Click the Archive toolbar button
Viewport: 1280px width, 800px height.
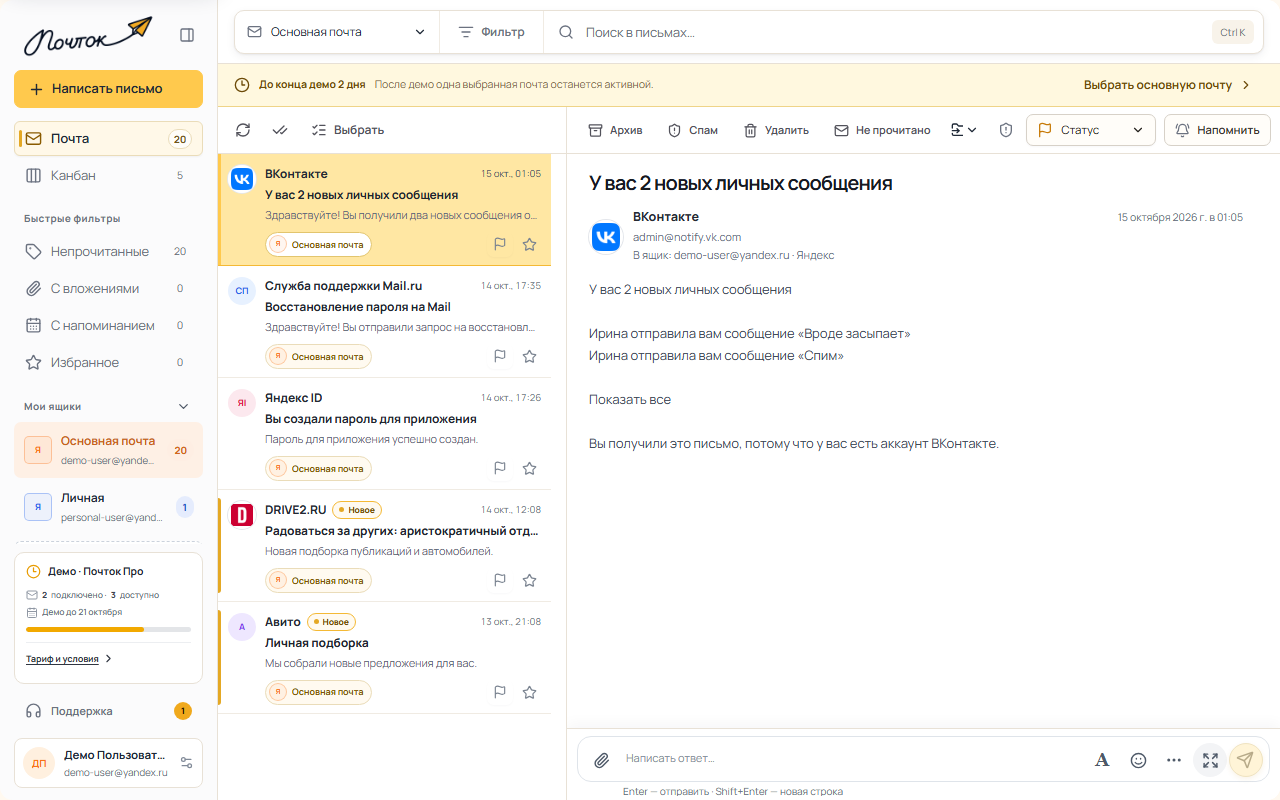pyautogui.click(x=615, y=130)
